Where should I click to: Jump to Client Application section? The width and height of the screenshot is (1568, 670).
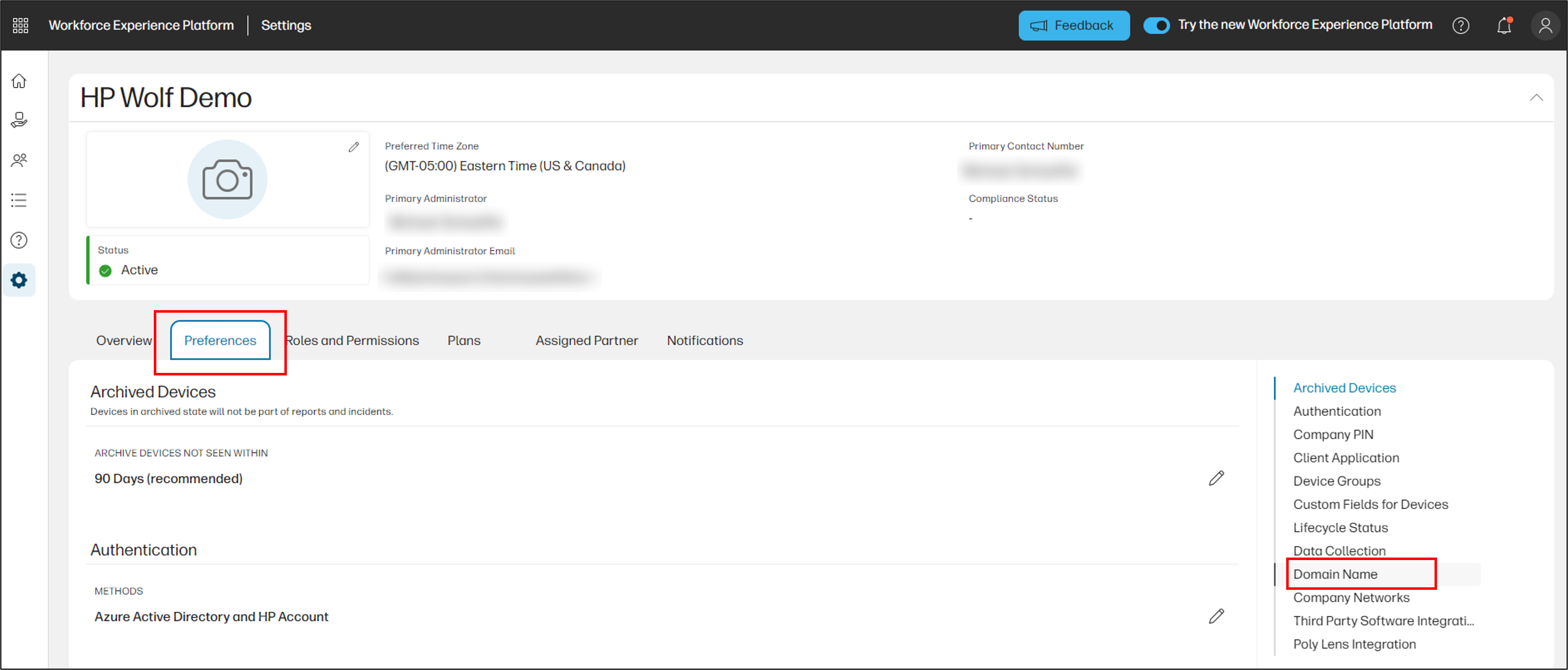pyautogui.click(x=1346, y=458)
